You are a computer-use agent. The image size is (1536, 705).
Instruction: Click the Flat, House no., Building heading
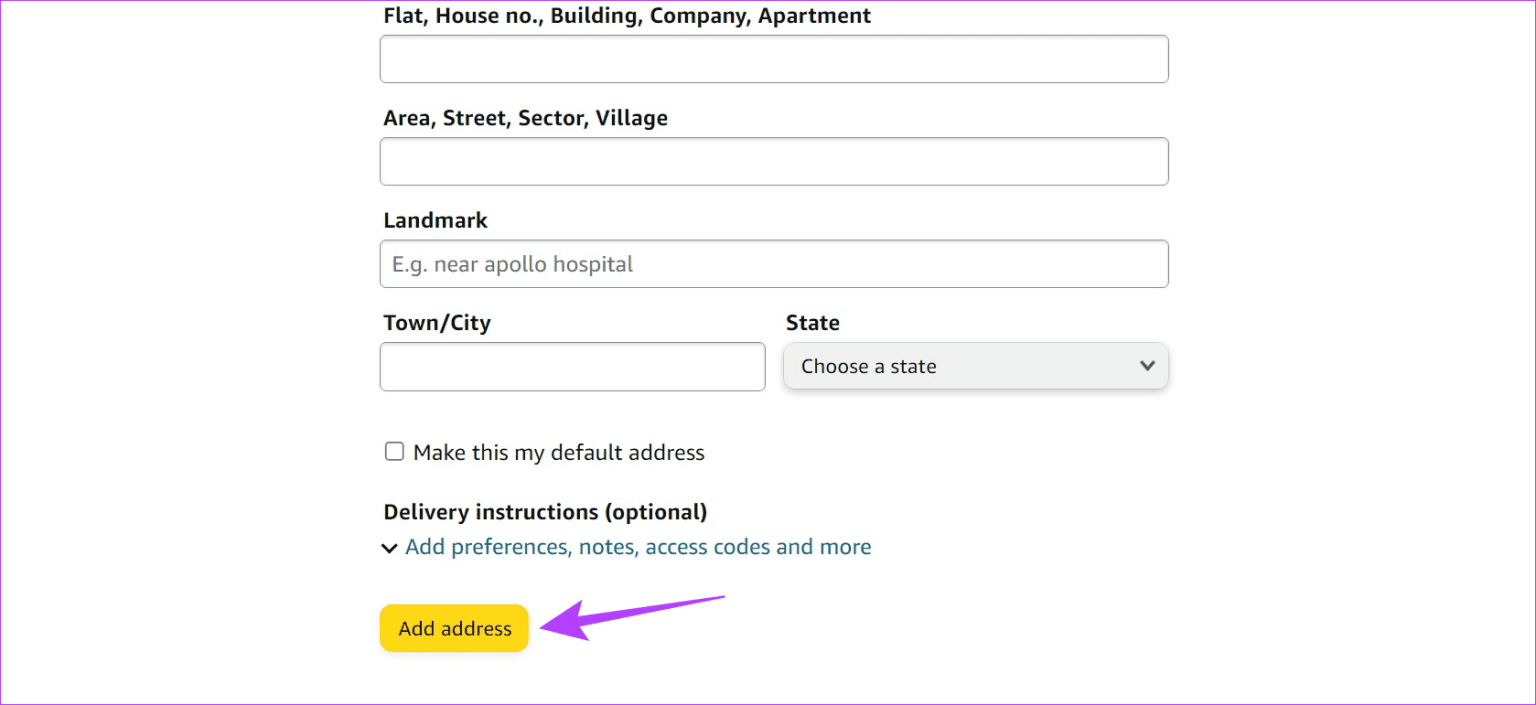click(x=627, y=15)
